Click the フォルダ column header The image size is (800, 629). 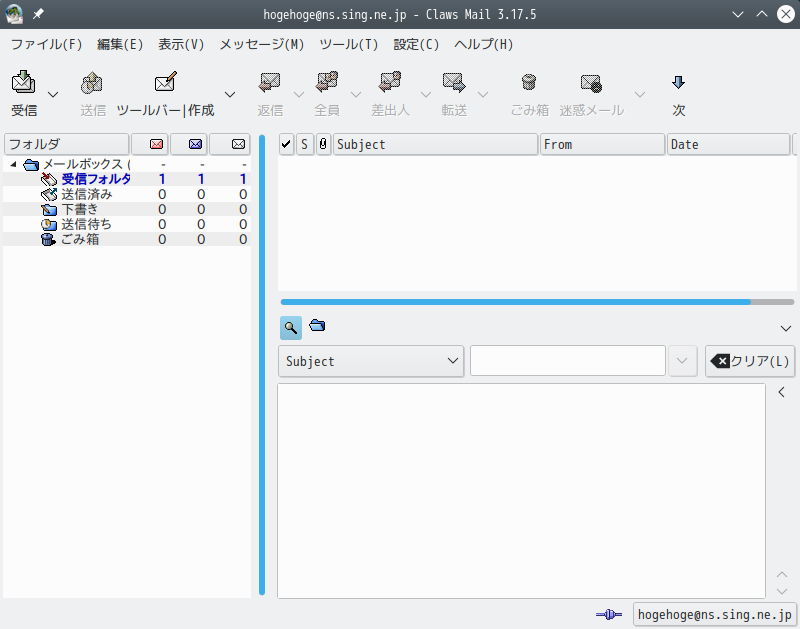click(66, 144)
